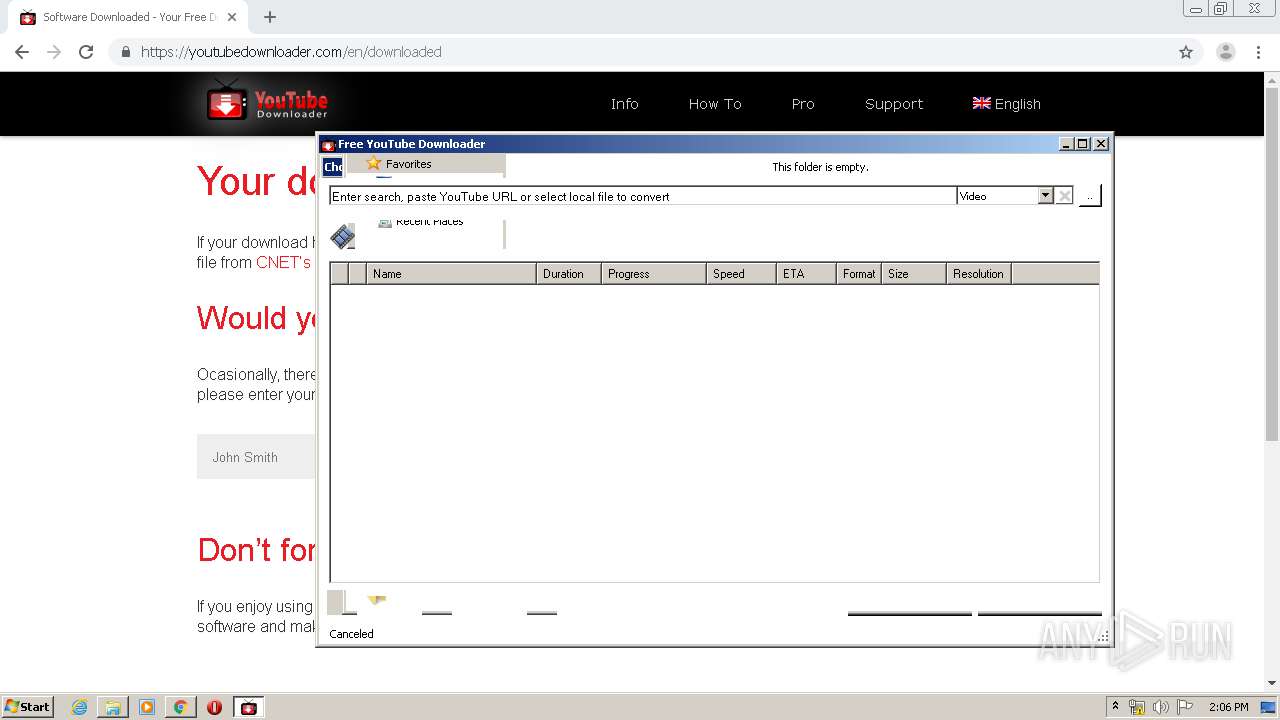This screenshot has width=1280, height=720.
Task: Open the English language selector
Action: 1007,104
